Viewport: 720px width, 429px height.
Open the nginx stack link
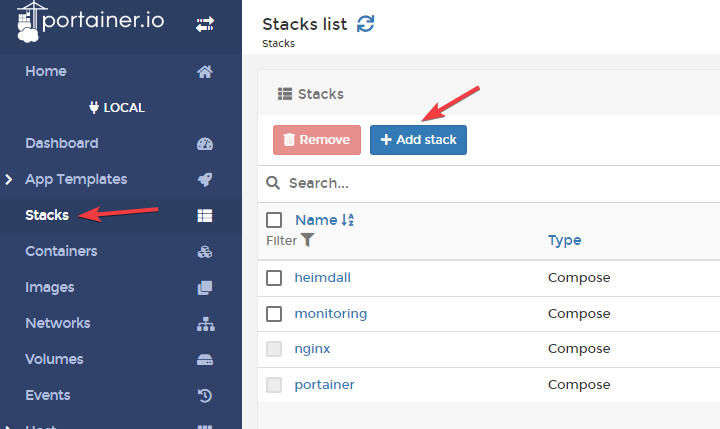(312, 349)
